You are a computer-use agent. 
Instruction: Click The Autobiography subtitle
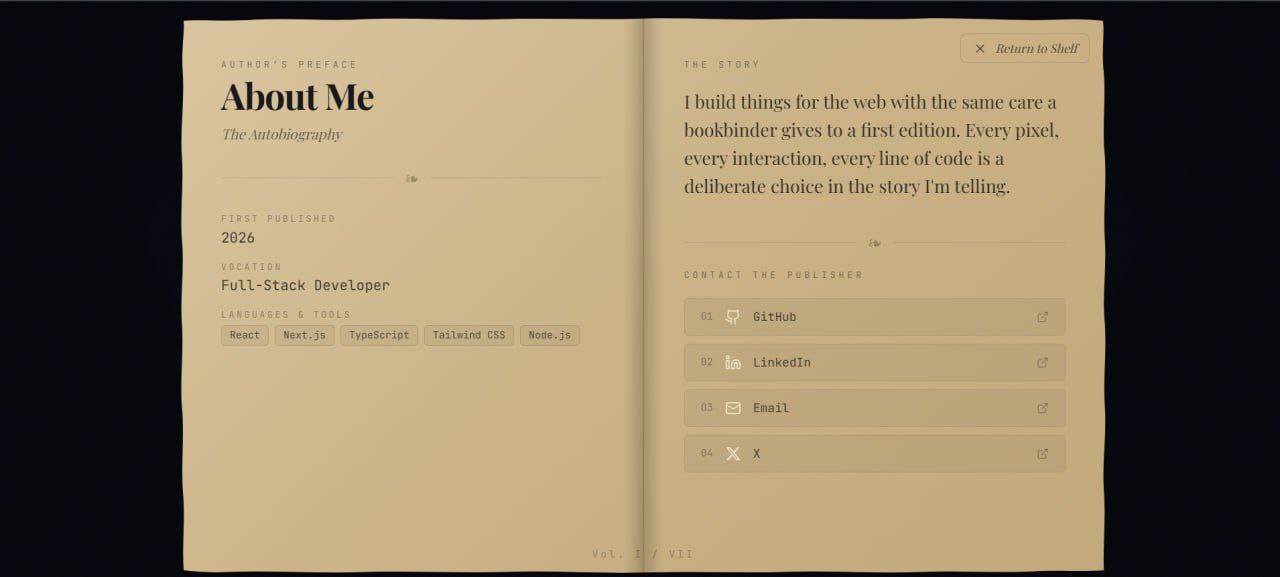pos(282,134)
